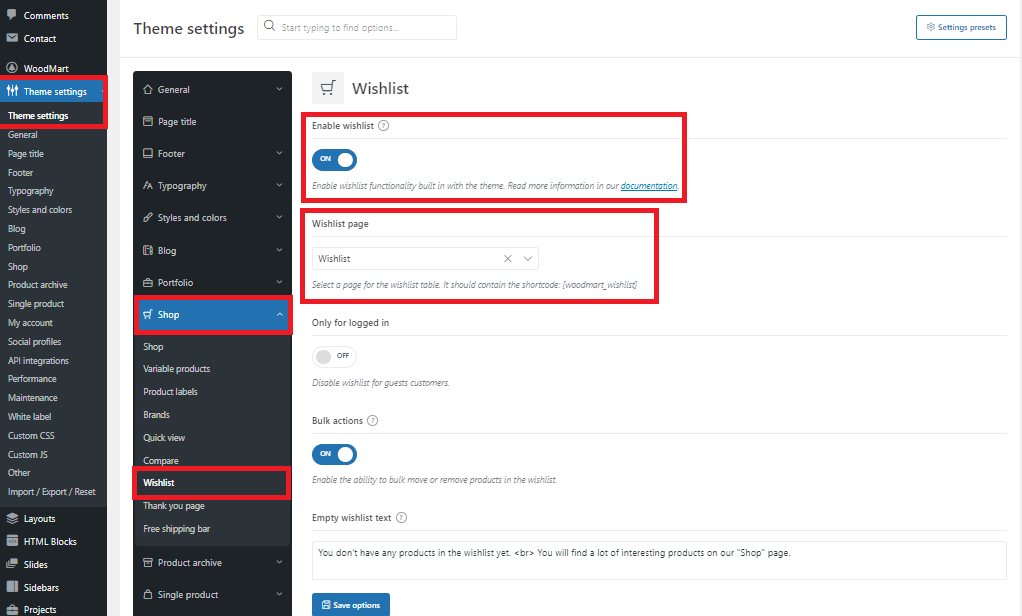Click the search magnifier icon
Viewport: 1022px width, 616px height.
point(269,26)
